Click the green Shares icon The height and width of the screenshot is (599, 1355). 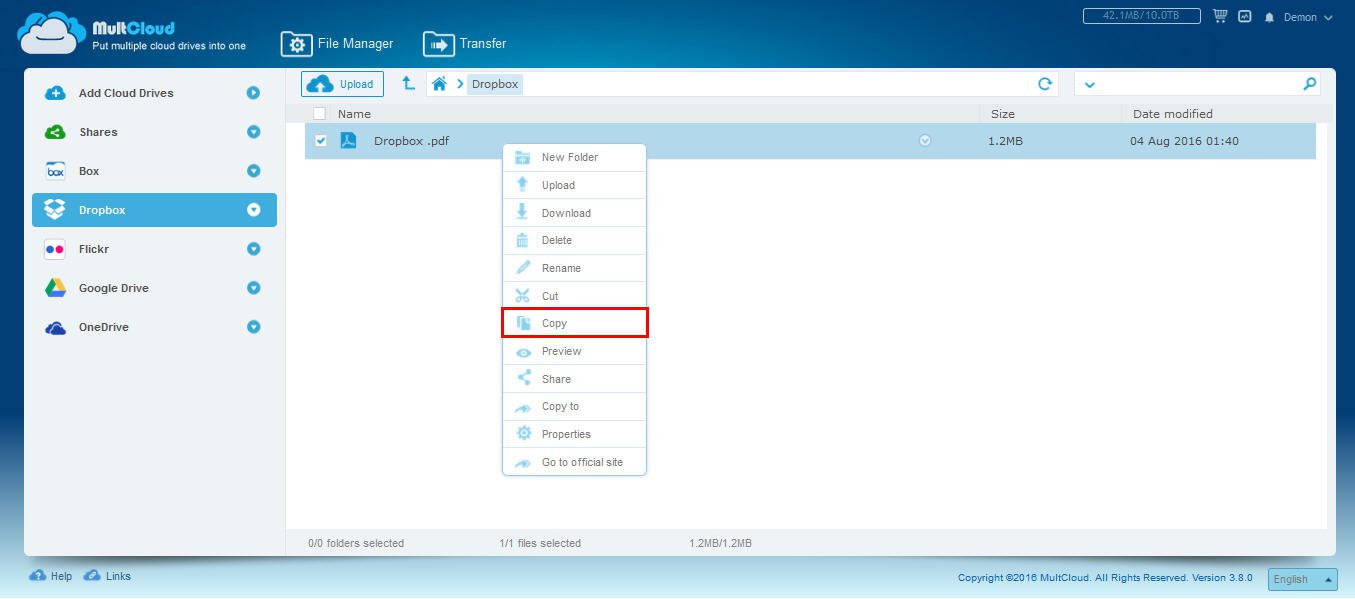(56, 132)
